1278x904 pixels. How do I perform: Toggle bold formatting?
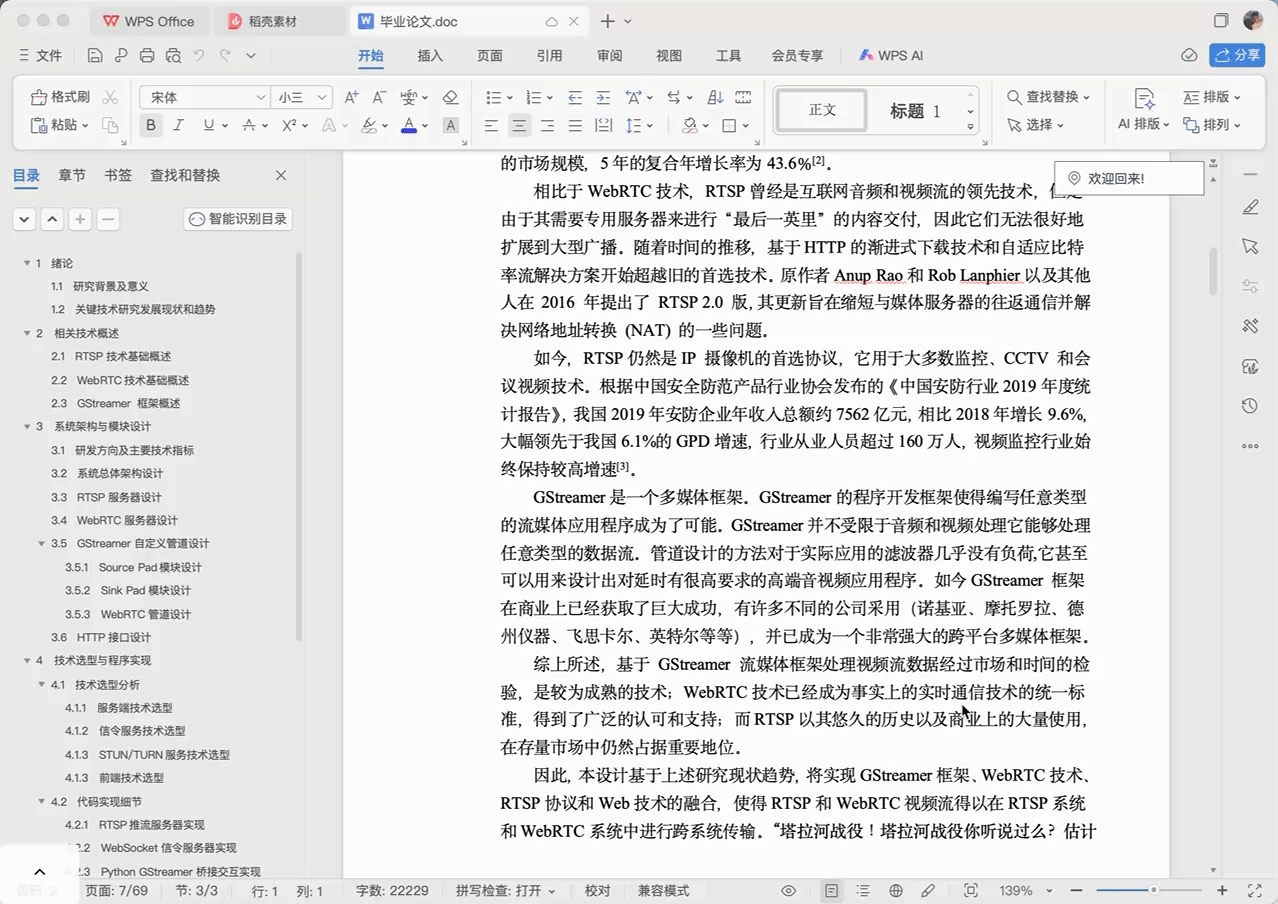pyautogui.click(x=150, y=125)
